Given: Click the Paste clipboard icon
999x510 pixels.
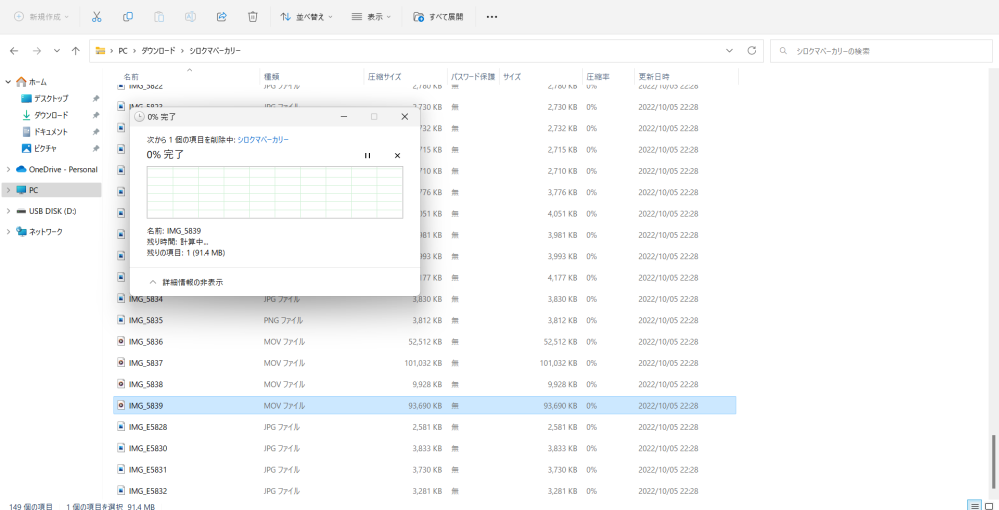Looking at the screenshot, I should point(159,17).
